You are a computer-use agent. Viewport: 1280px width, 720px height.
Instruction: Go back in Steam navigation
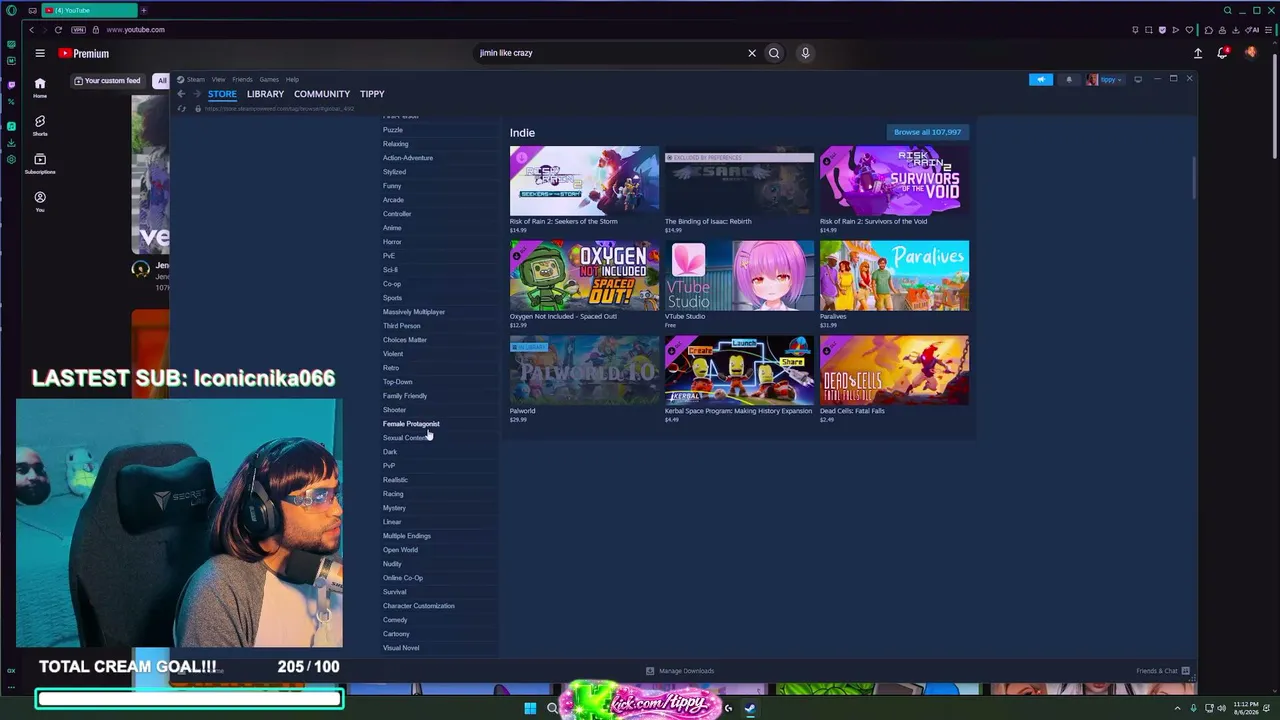coord(181,94)
